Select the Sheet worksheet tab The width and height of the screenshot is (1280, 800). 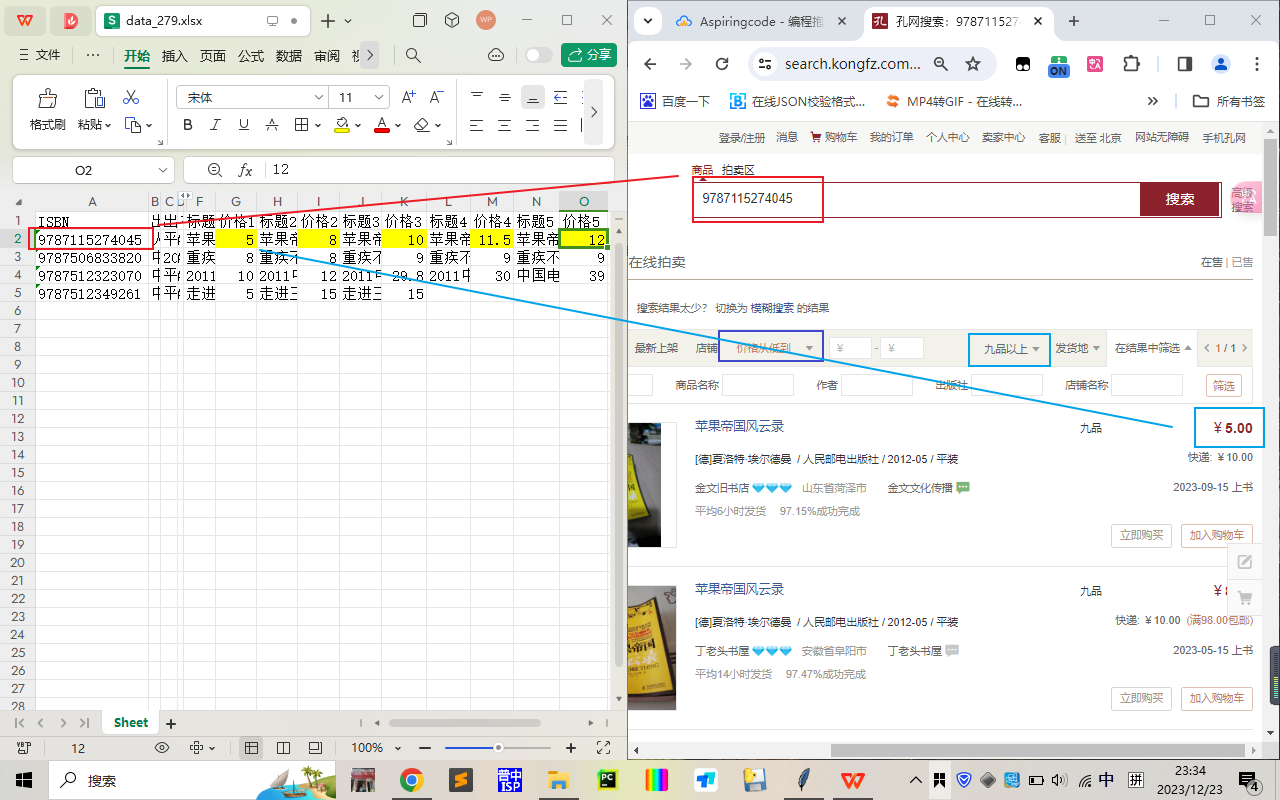tap(131, 722)
